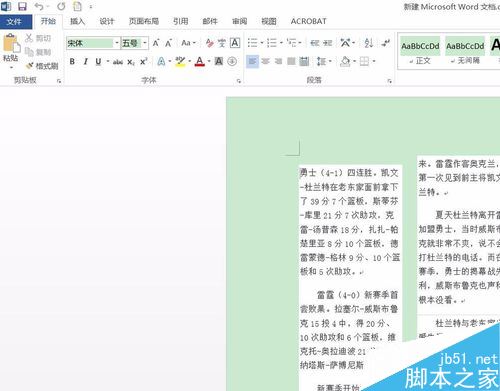Open the underline style dropdown arrow

(107, 62)
